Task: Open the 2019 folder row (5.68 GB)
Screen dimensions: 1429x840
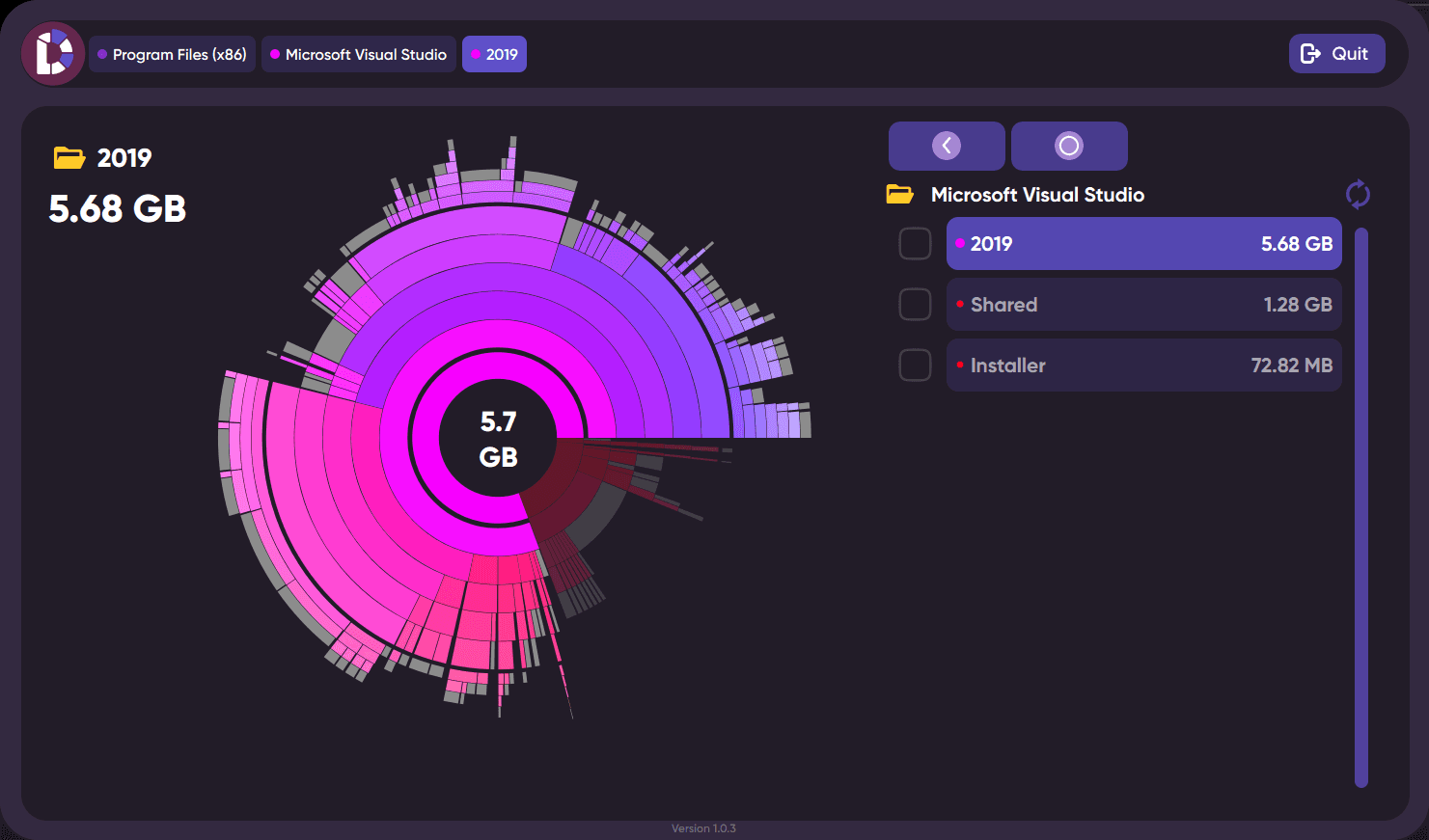Action: tap(1143, 244)
